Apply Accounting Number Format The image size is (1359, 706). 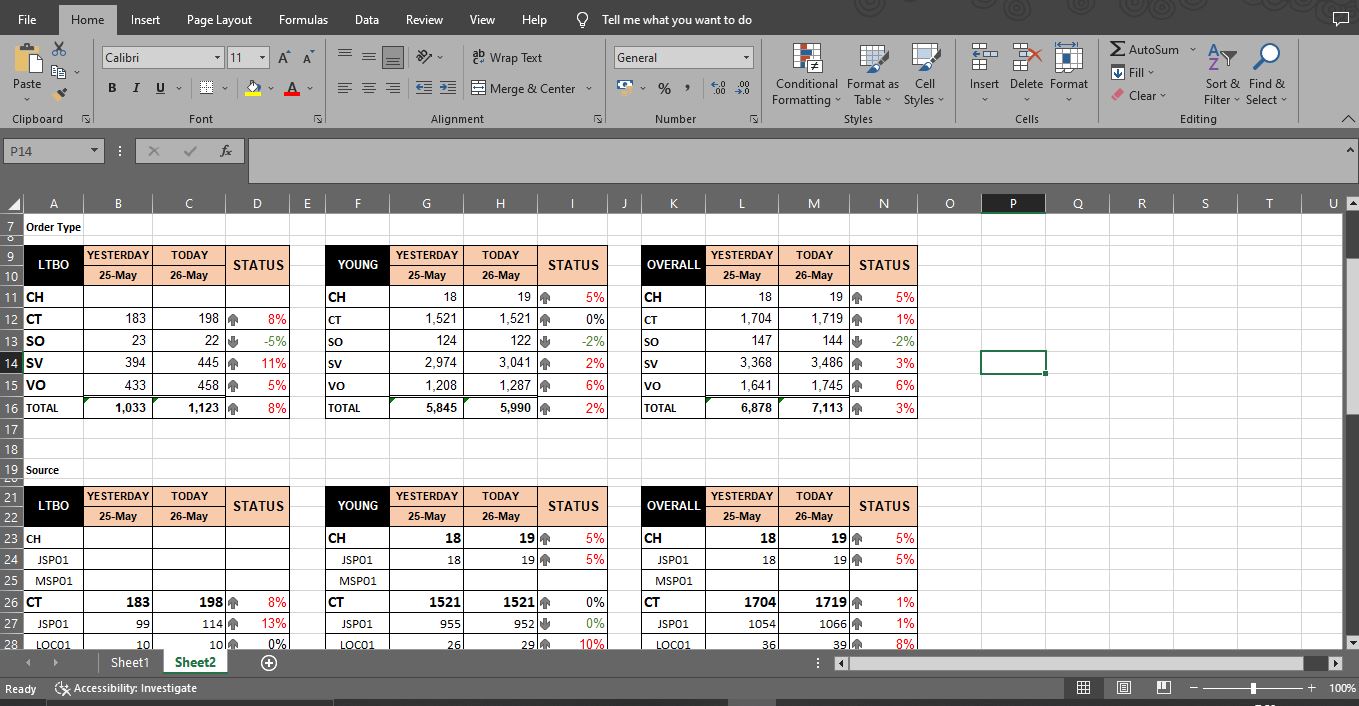pyautogui.click(x=626, y=88)
